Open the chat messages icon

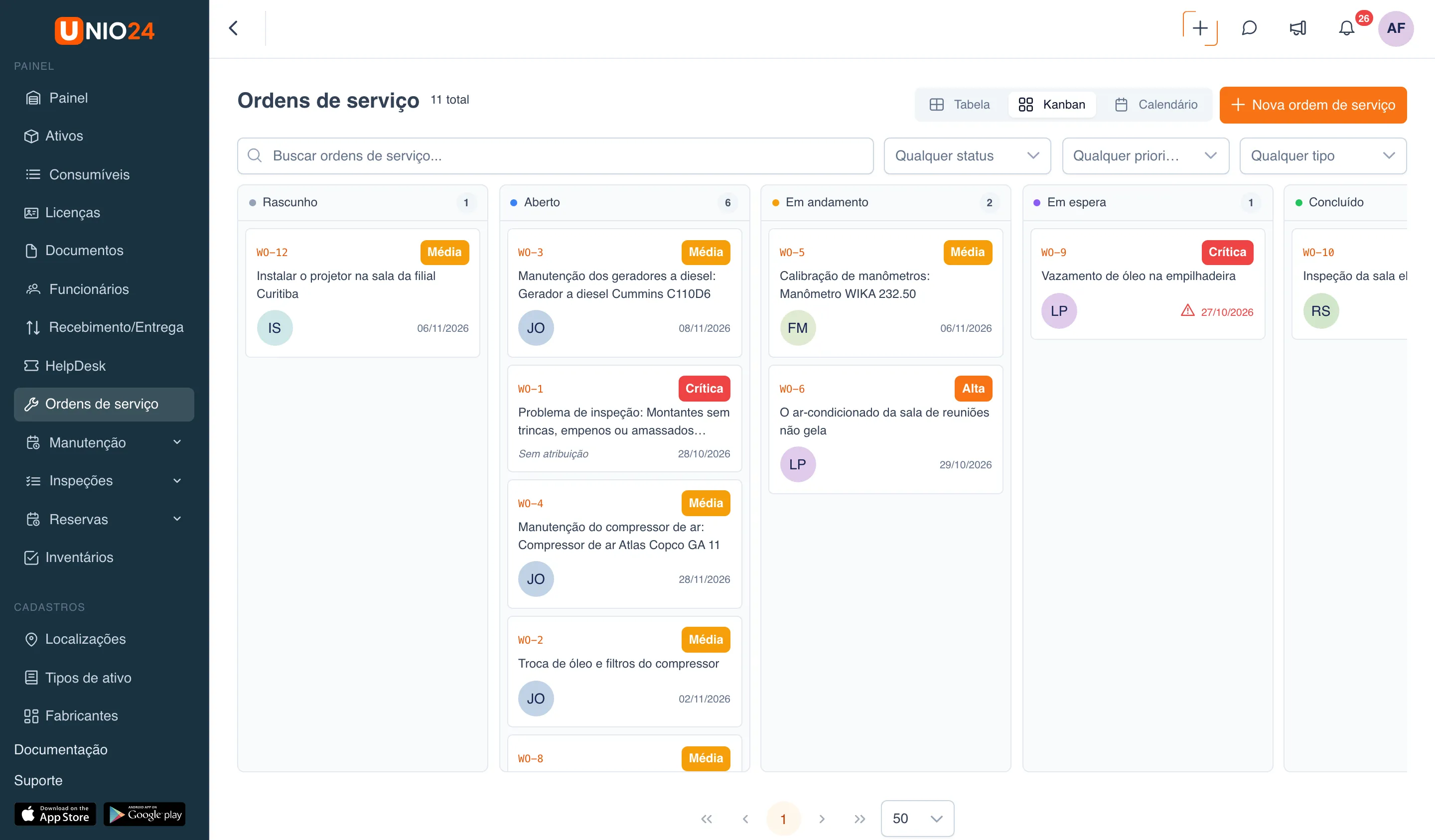coord(1249,28)
